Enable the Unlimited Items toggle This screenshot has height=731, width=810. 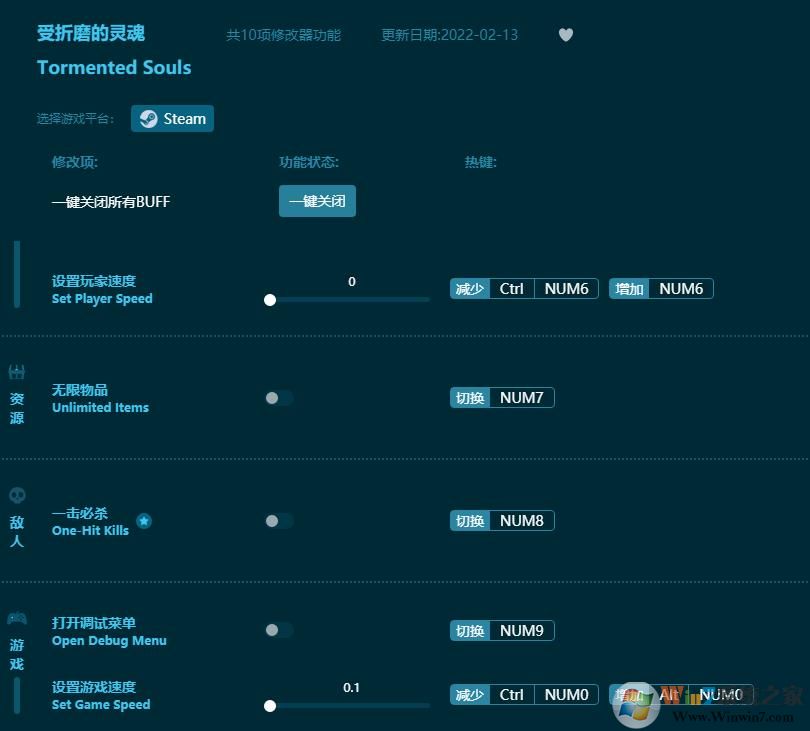(279, 397)
